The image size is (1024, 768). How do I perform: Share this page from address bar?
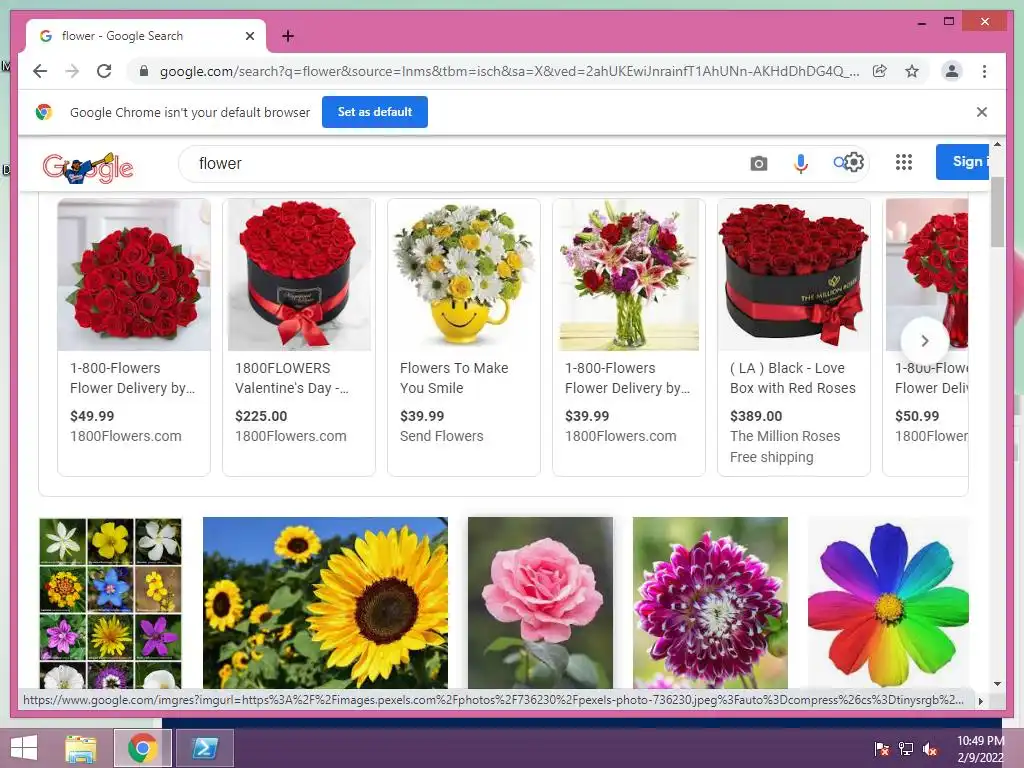880,71
